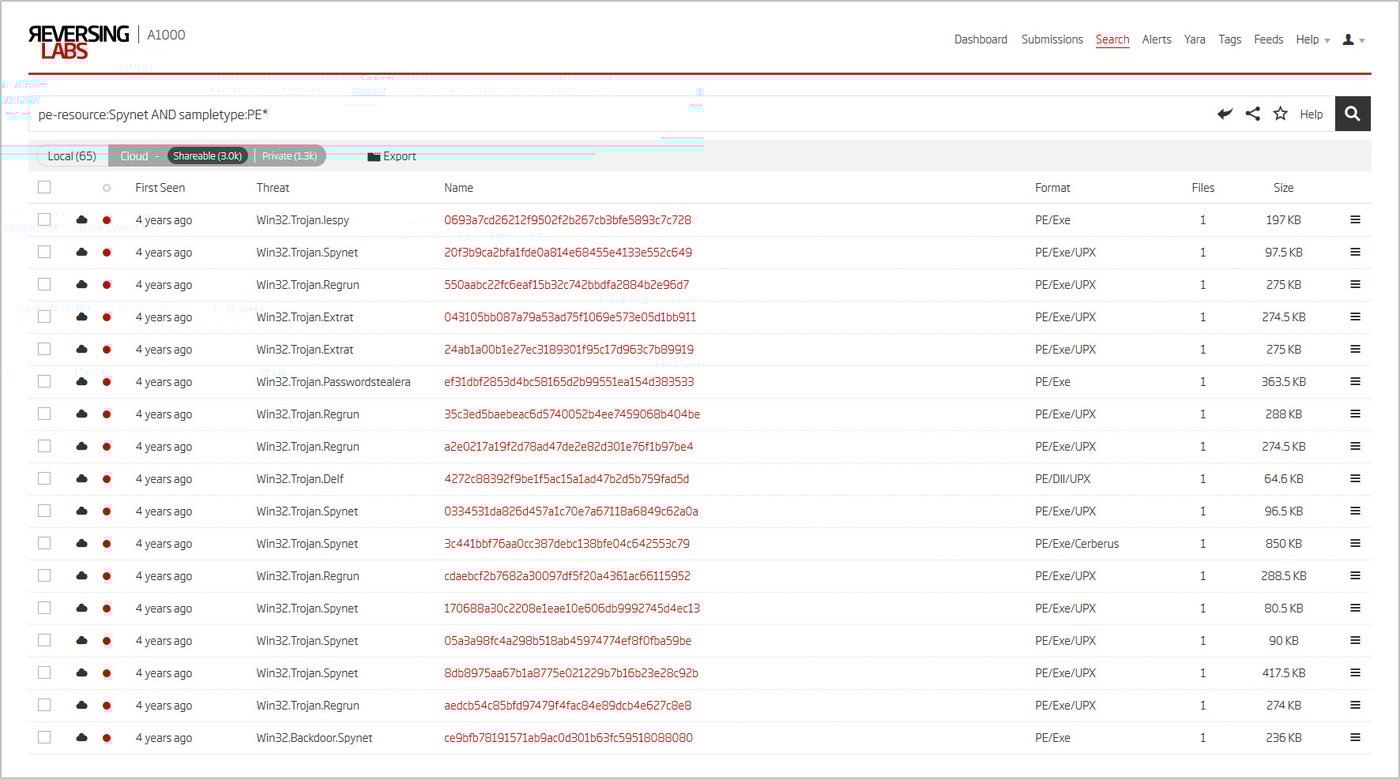Open the Feeds page
Viewport: 1400px width, 779px height.
tap(1269, 40)
